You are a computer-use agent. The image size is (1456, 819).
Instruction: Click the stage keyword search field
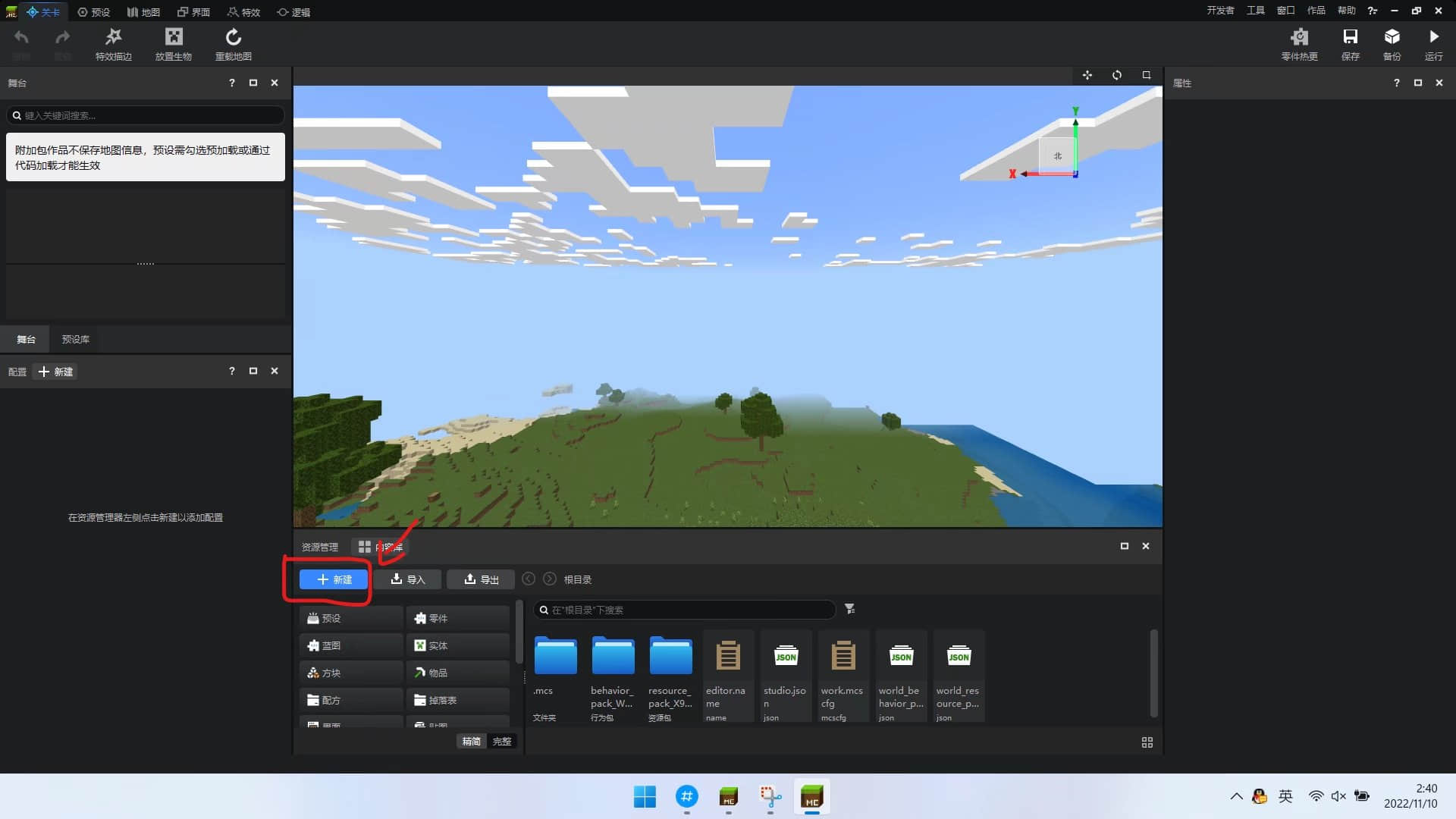click(x=146, y=115)
